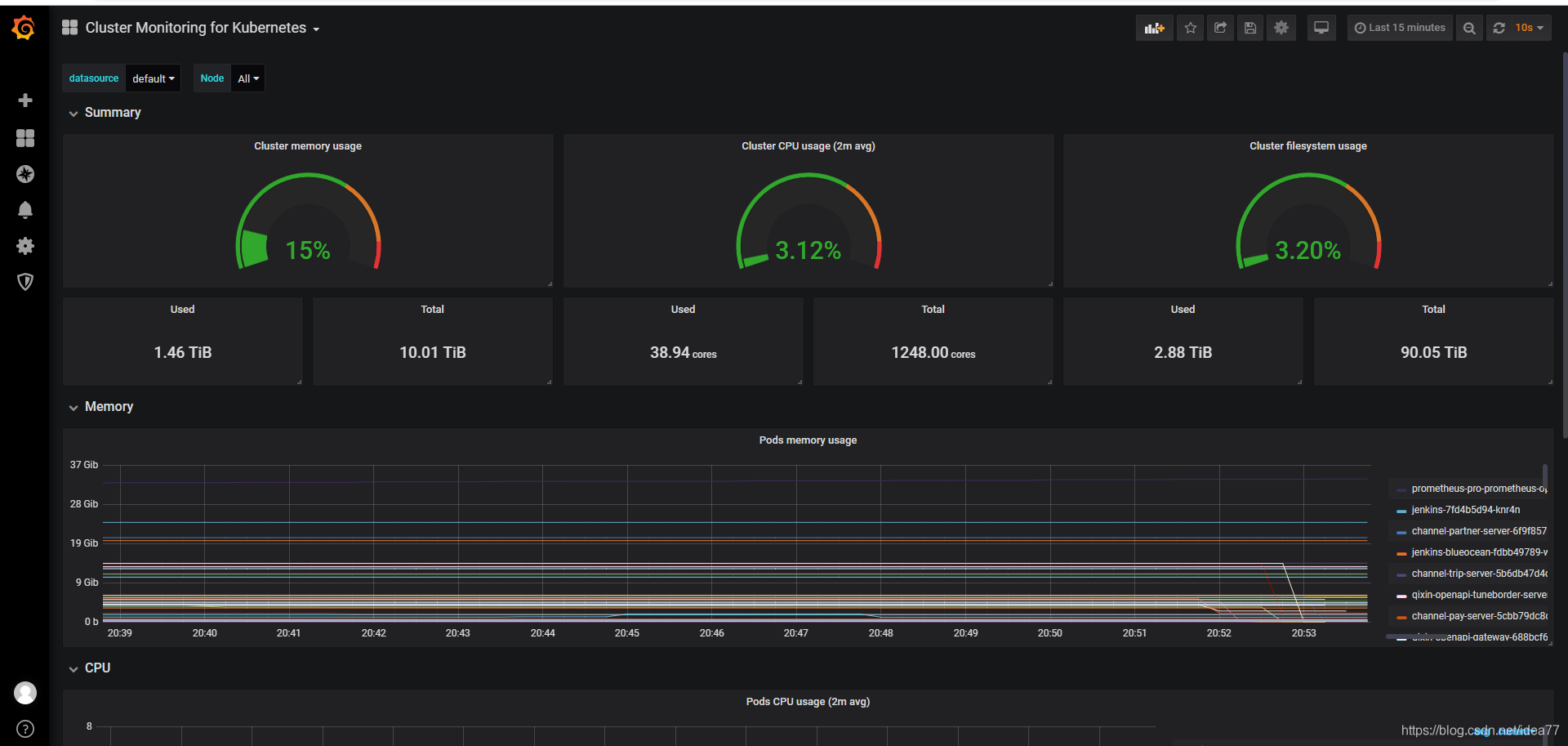Open the Configuration gear in sidebar
1568x746 pixels.
(x=25, y=246)
